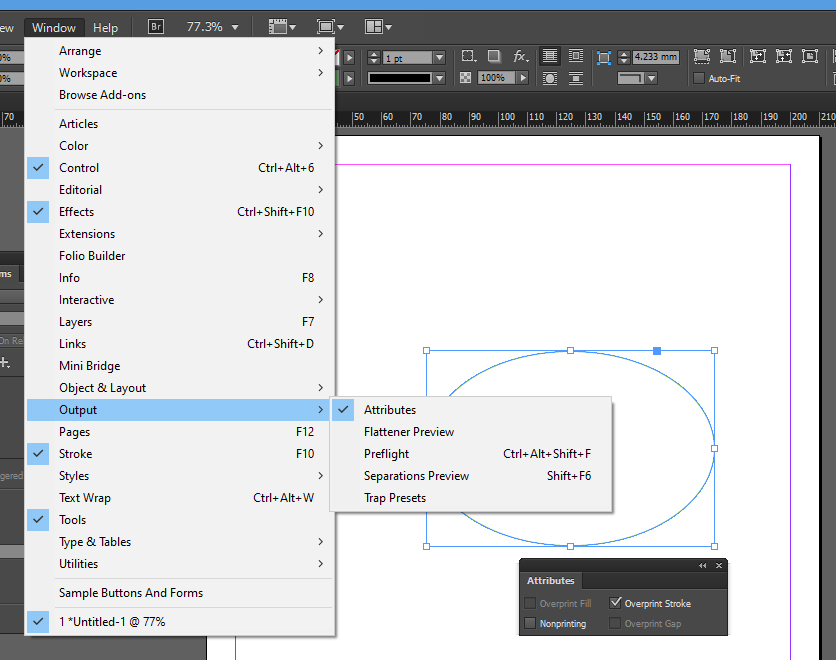This screenshot has width=836, height=660.
Task: Uncheck the Overprint Stroke checkbox
Action: [x=615, y=603]
